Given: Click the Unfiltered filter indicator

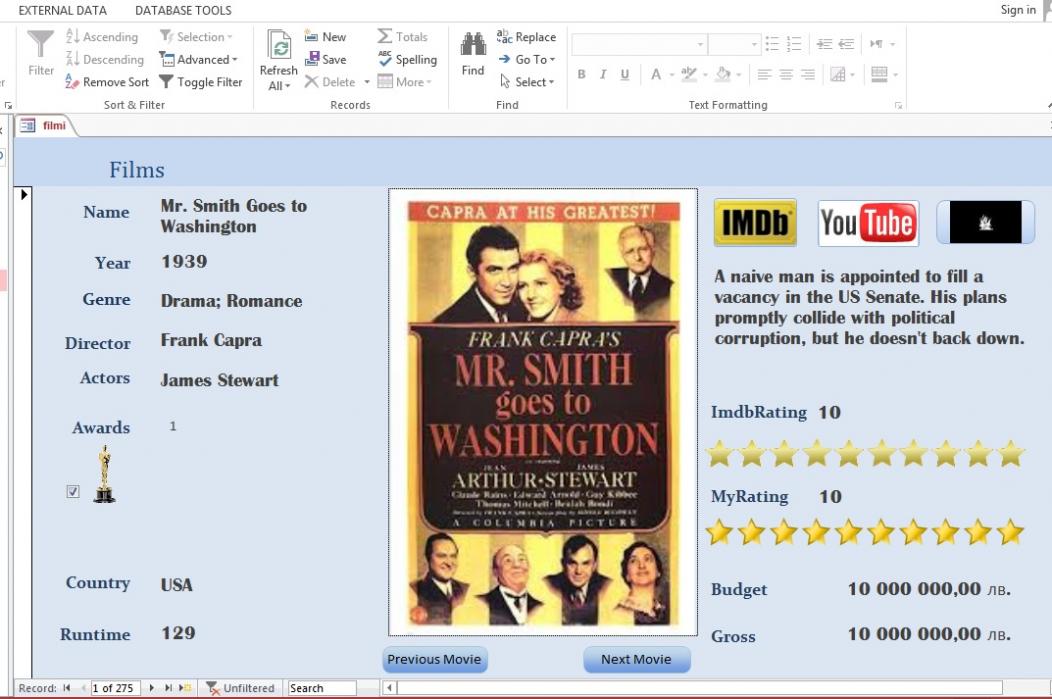Looking at the screenshot, I should (240, 688).
